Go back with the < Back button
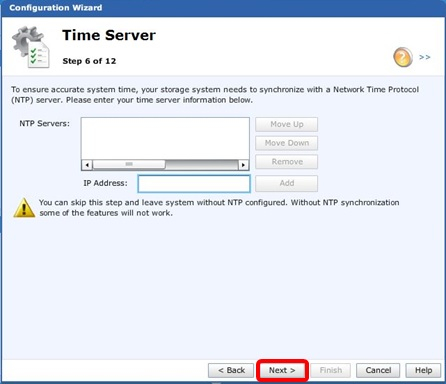The image size is (446, 384). (x=231, y=370)
